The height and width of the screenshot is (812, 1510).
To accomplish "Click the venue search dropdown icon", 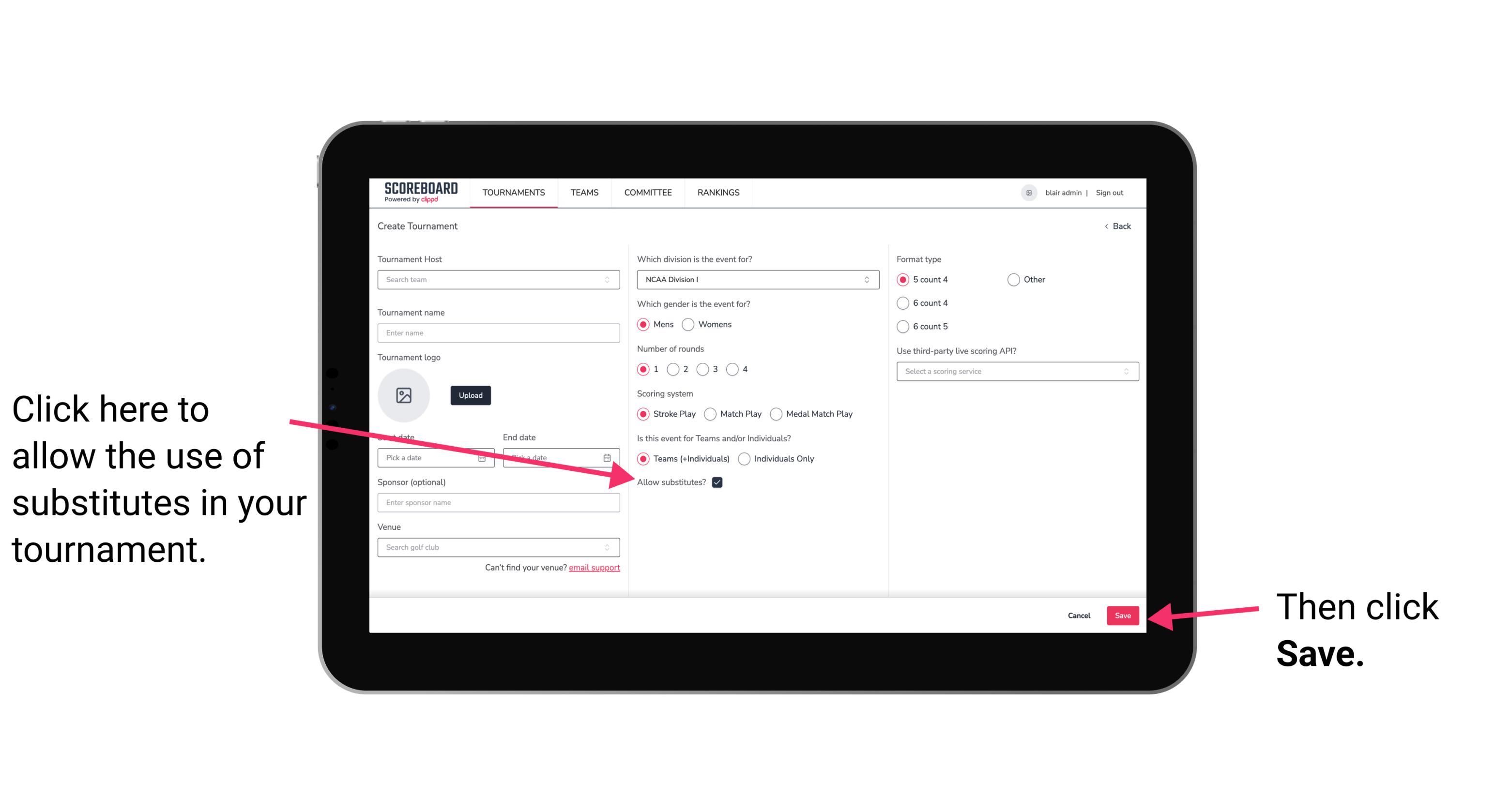I will click(611, 548).
